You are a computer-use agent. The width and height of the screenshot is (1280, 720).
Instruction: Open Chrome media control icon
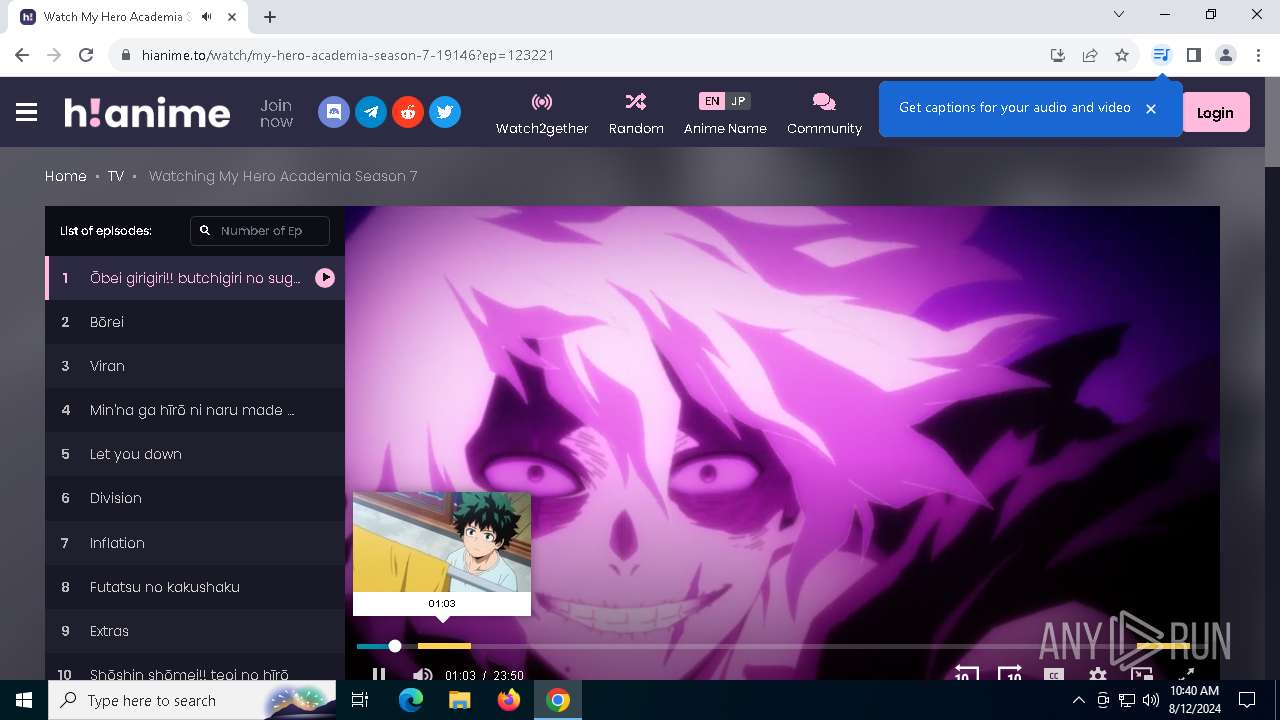click(1161, 55)
